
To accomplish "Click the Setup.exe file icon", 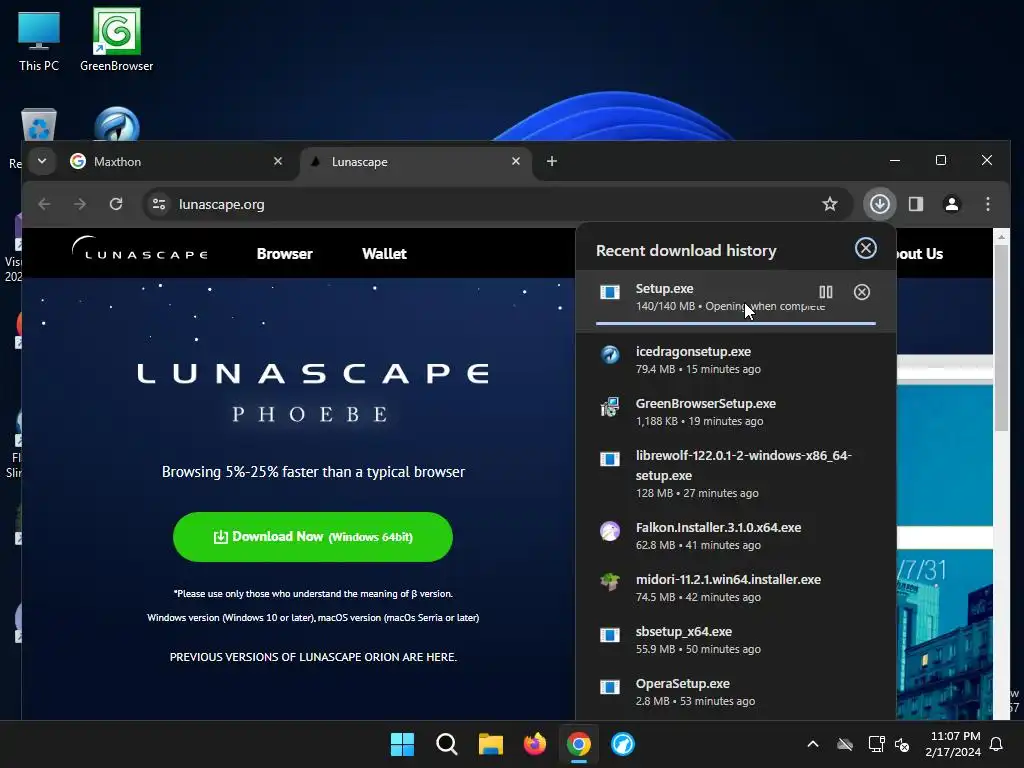I will (x=610, y=292).
